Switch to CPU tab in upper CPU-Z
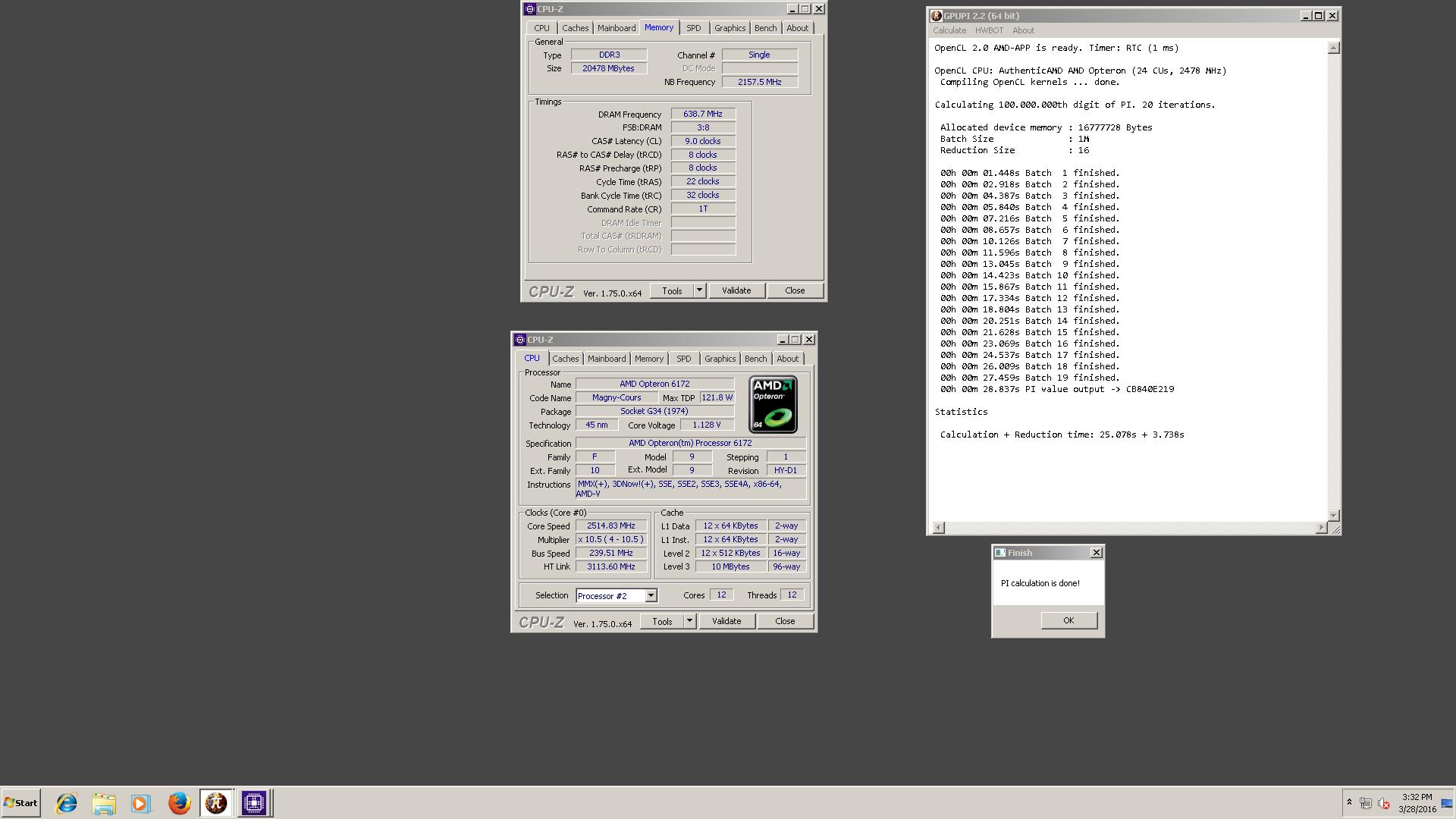 [x=541, y=28]
